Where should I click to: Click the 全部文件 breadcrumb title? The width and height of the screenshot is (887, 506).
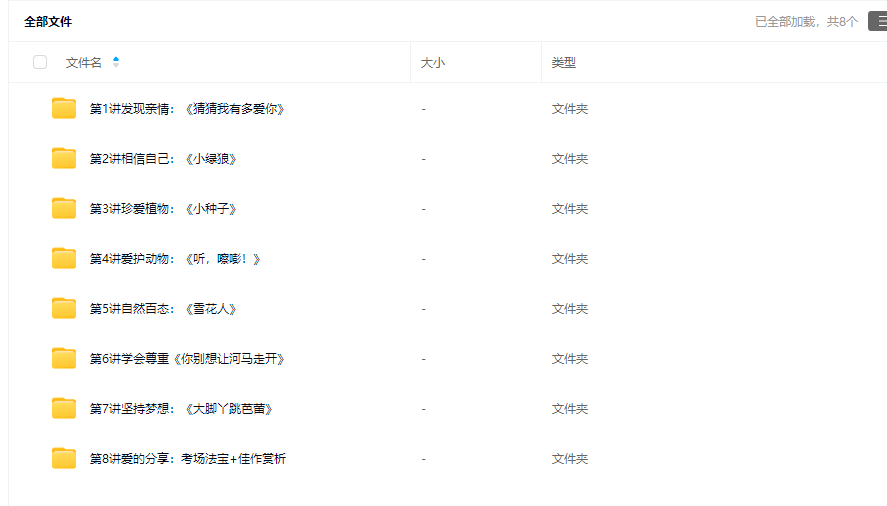(x=48, y=21)
